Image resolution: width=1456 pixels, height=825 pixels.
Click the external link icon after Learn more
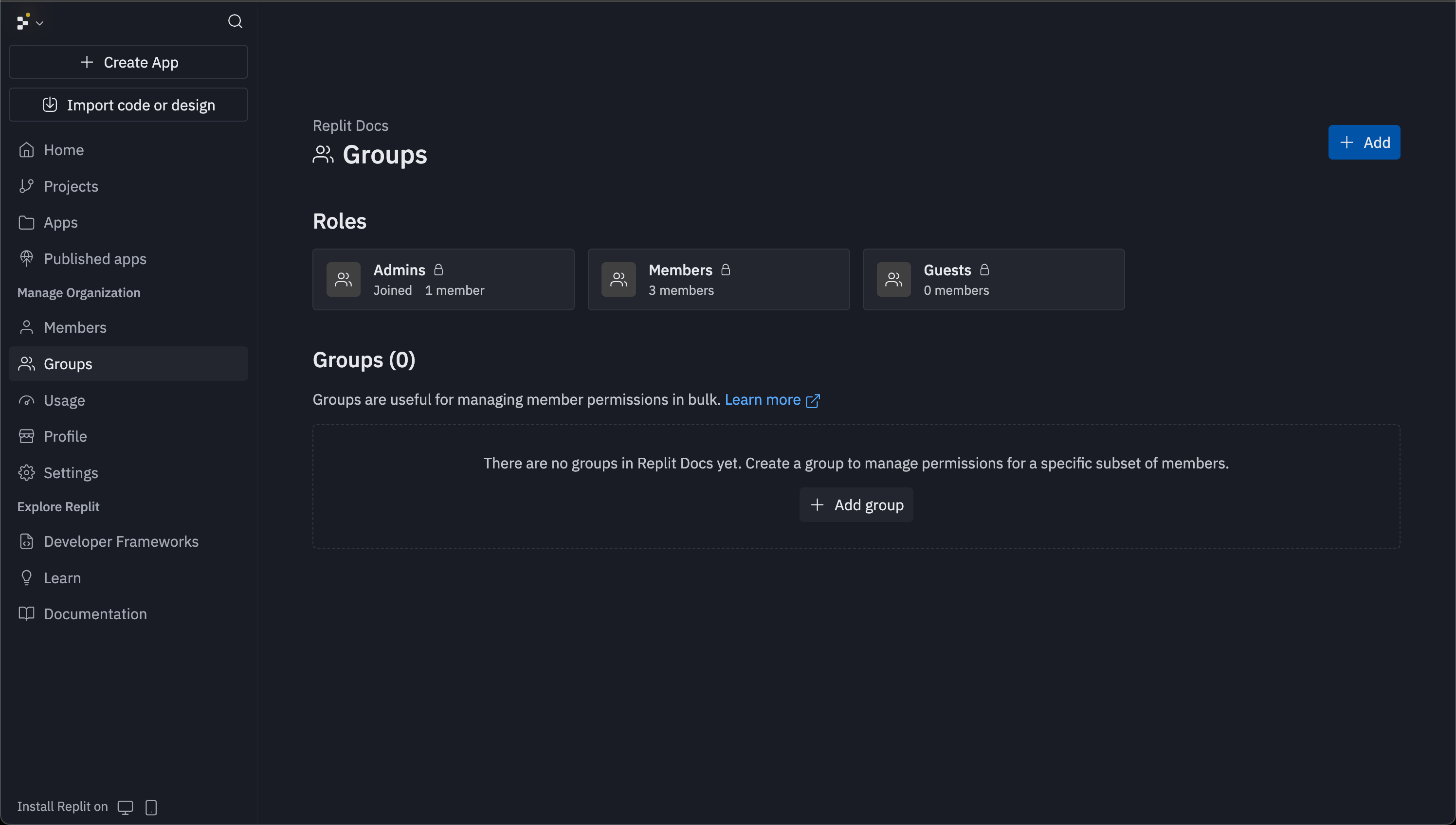pos(813,401)
